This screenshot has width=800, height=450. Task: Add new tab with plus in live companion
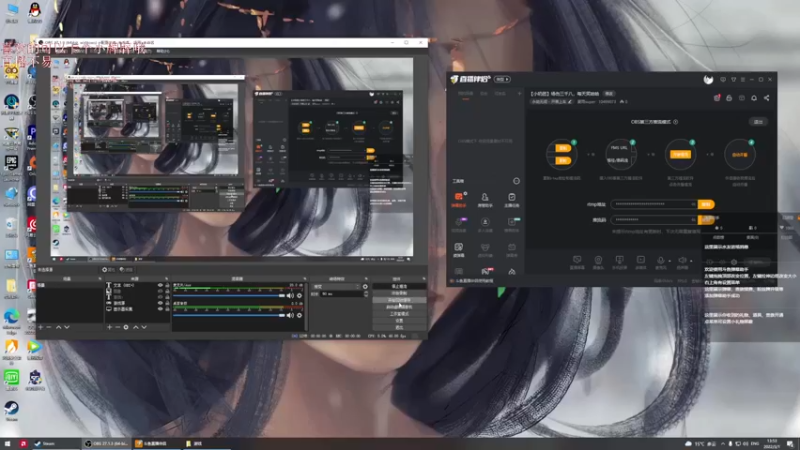519,94
